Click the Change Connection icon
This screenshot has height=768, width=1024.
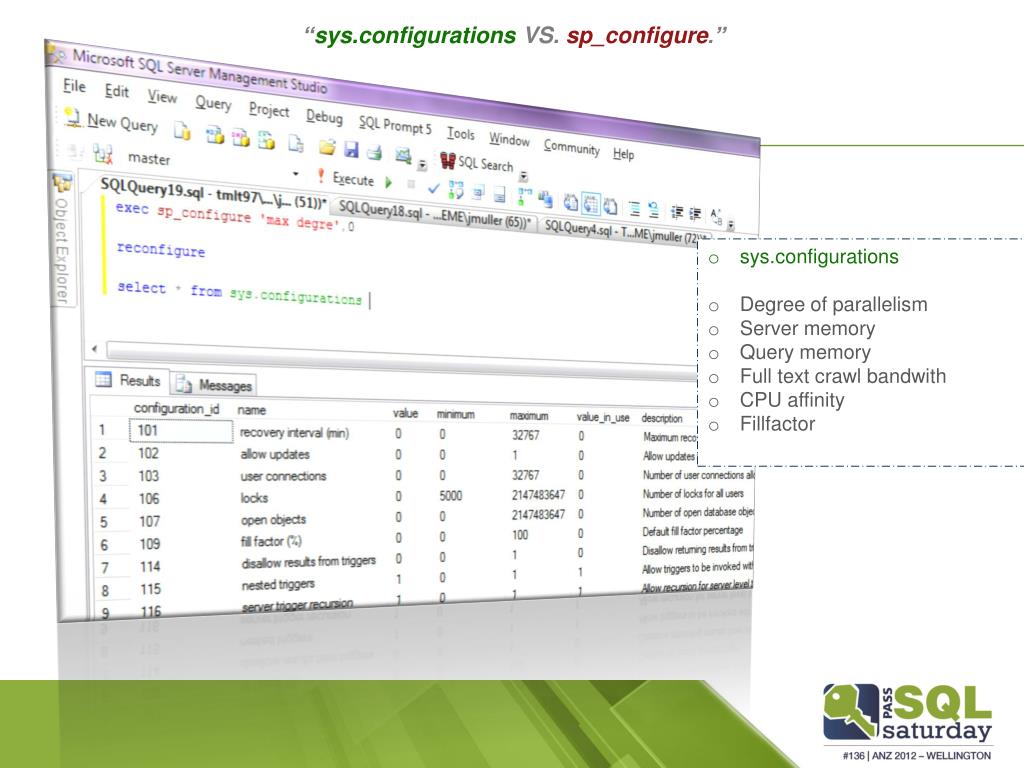pos(103,155)
